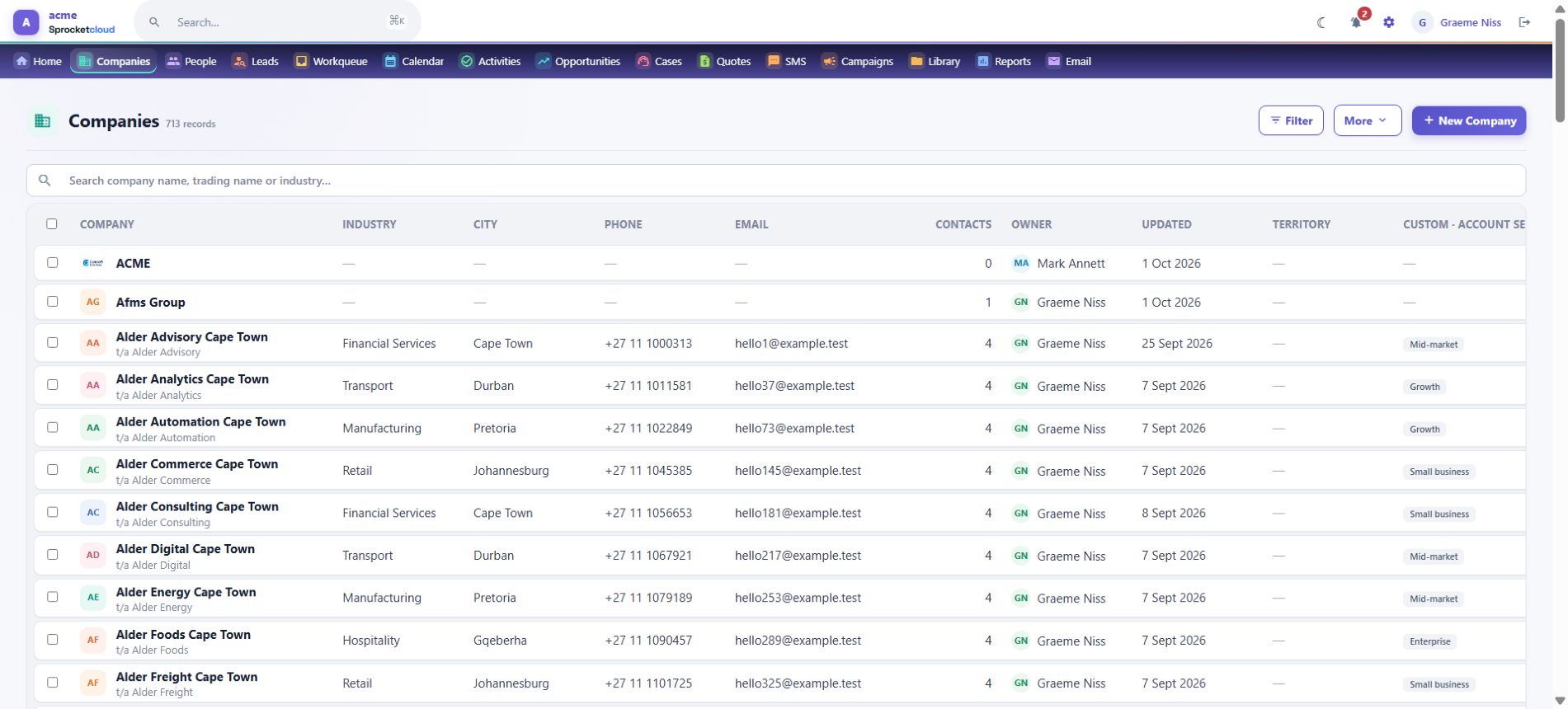
Task: Click the Quotes nav icon
Action: (x=704, y=61)
